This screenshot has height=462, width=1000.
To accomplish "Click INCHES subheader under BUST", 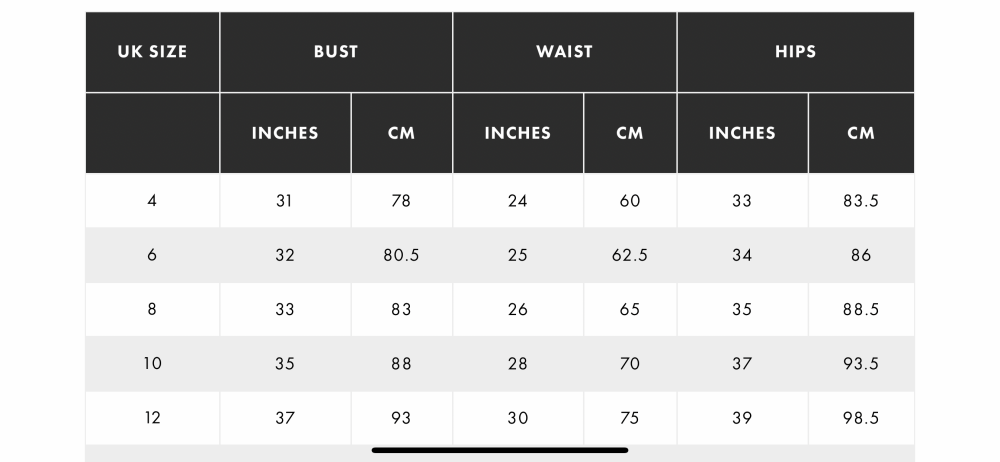I will 285,133.
